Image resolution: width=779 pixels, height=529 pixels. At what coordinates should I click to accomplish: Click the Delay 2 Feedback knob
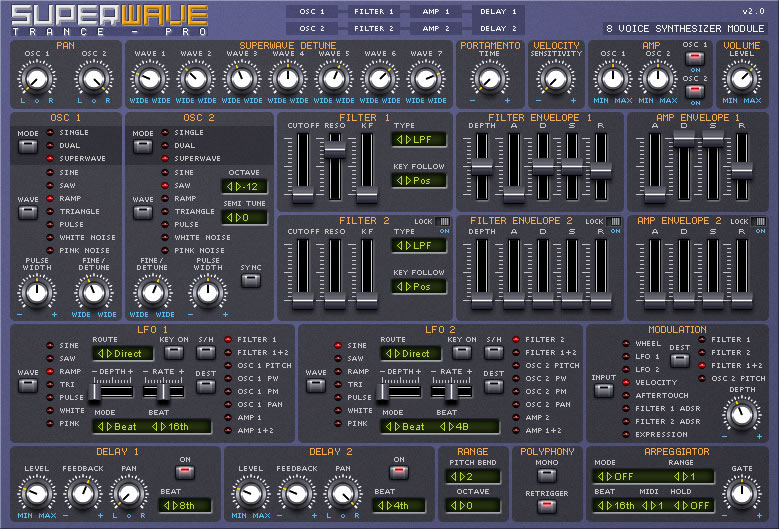(x=297, y=493)
